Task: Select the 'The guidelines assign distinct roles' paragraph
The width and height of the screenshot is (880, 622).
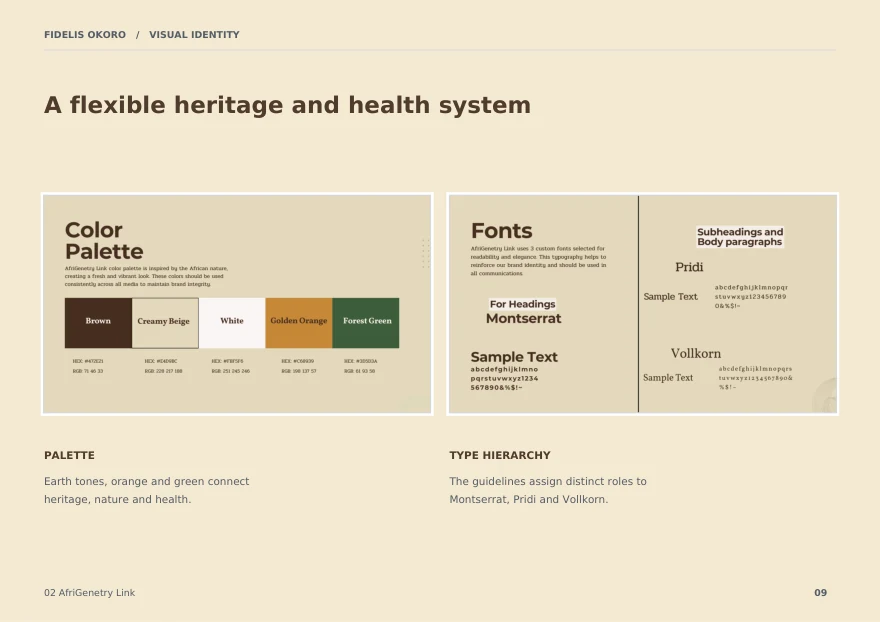Action: click(548, 490)
